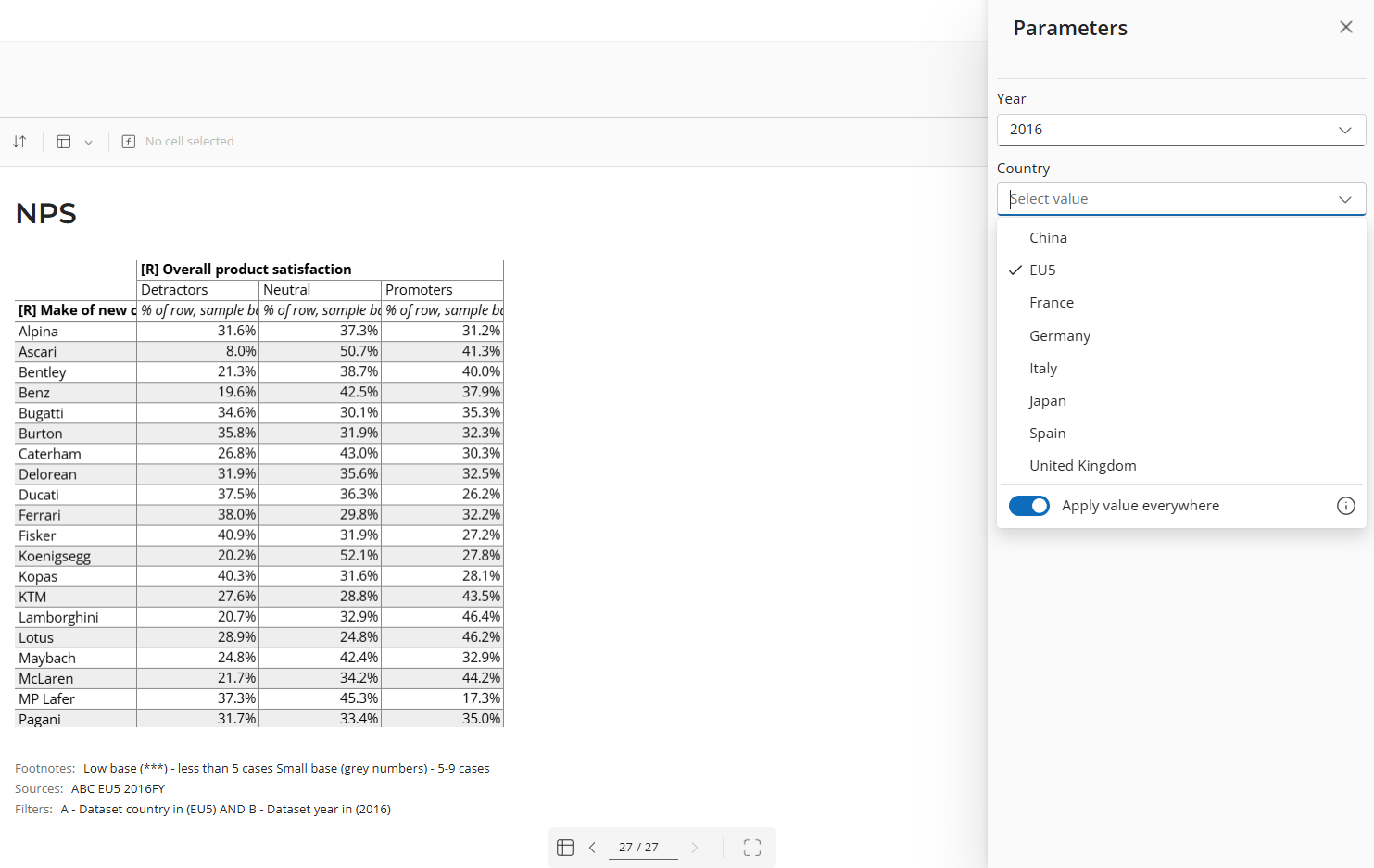Enter fullscreen mode
Viewport: 1374px width, 868px height.
click(x=752, y=848)
